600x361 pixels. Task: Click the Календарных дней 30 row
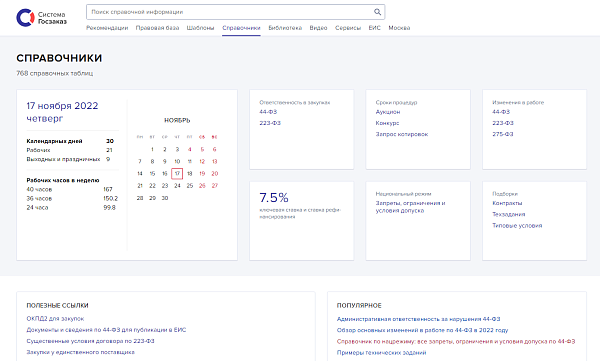tap(70, 141)
